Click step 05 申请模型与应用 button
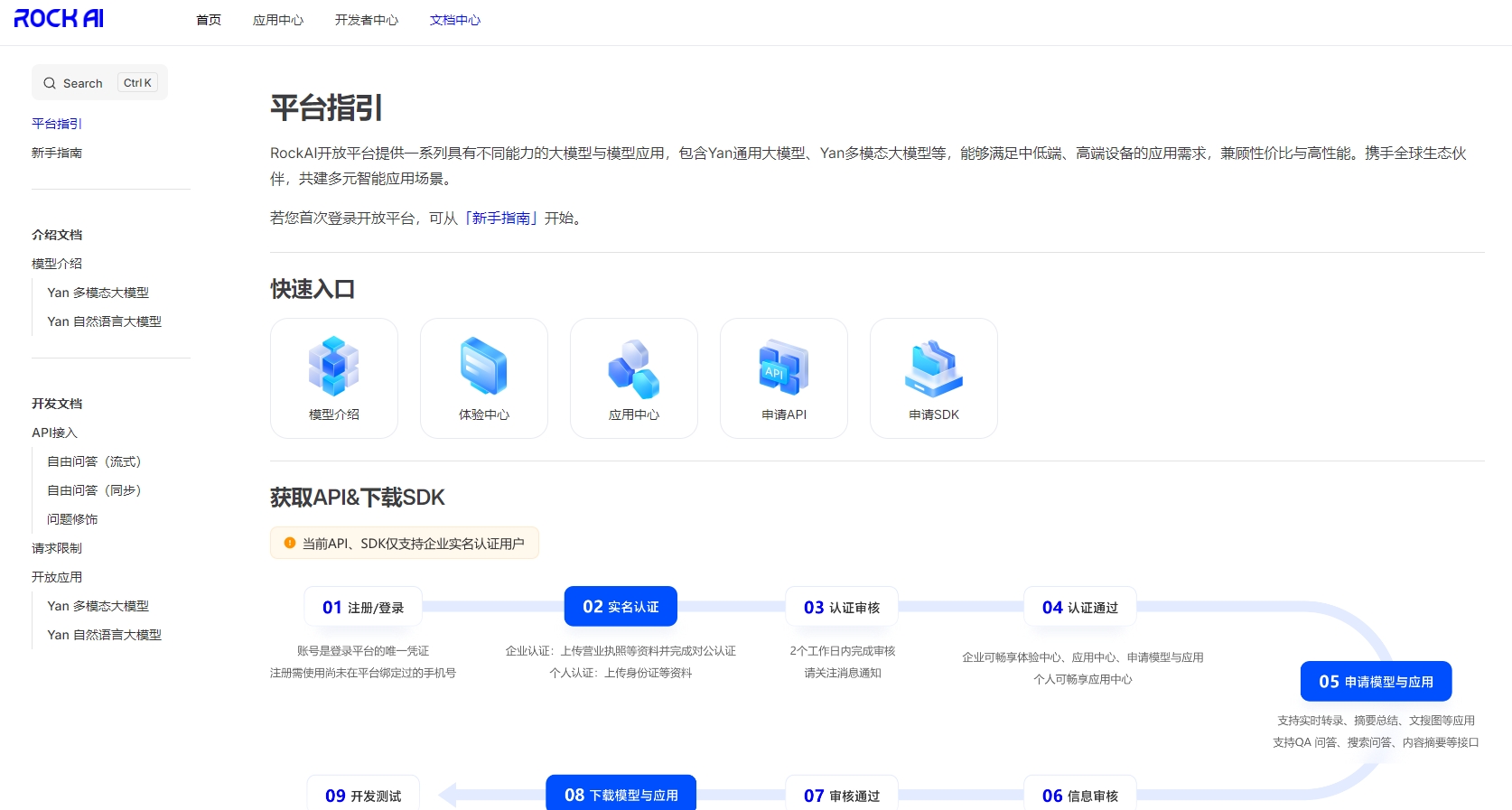This screenshot has height=810, width=1512. point(1377,681)
